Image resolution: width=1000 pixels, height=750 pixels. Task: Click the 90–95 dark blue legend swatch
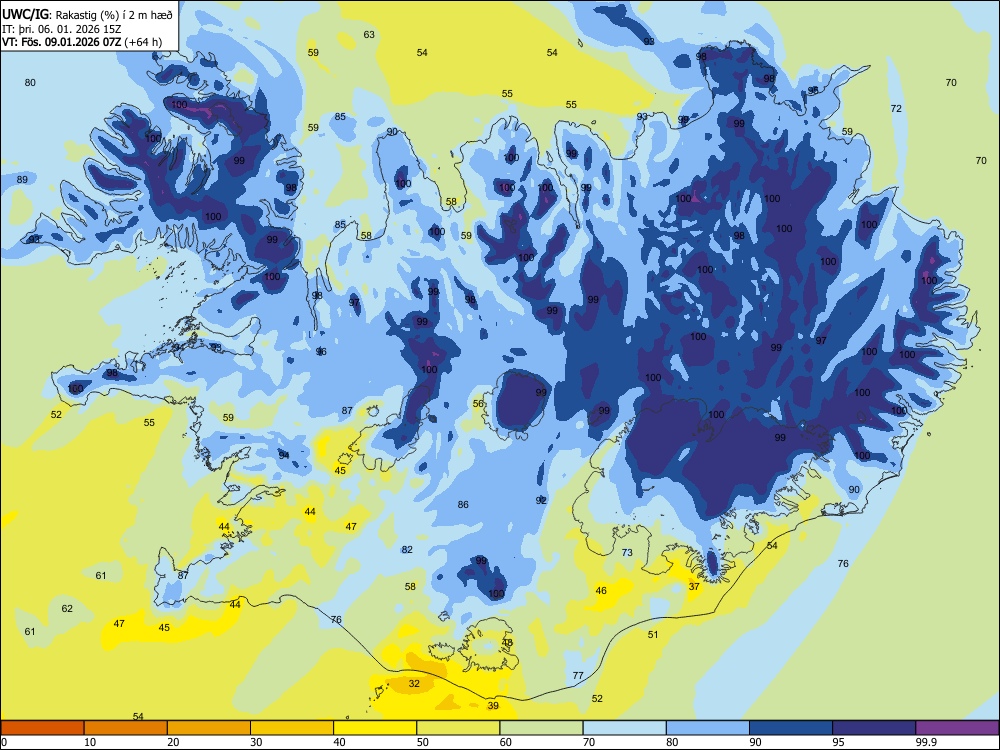(x=791, y=728)
